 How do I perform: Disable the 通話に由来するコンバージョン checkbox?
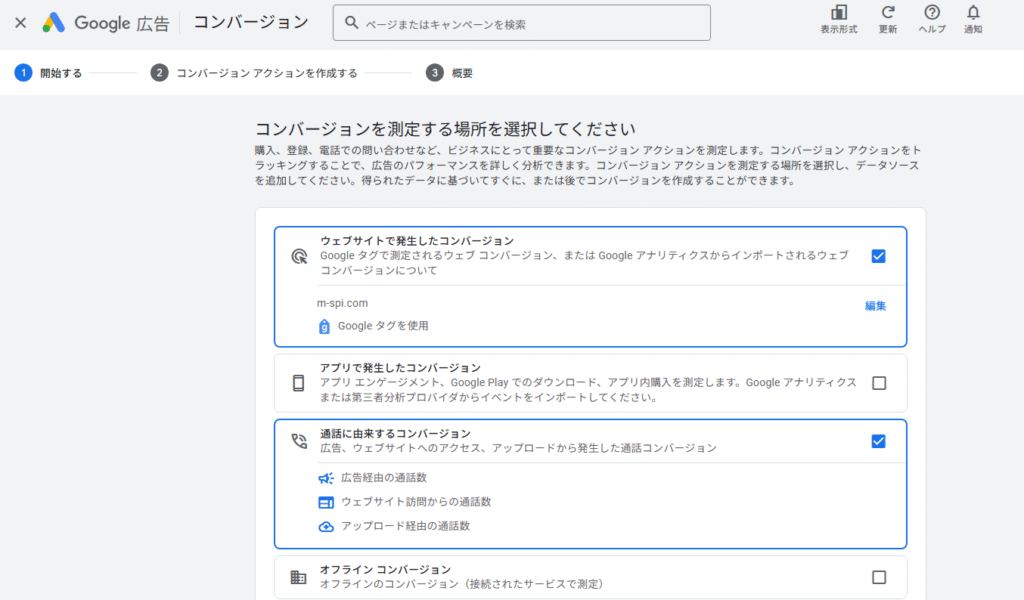click(x=878, y=440)
